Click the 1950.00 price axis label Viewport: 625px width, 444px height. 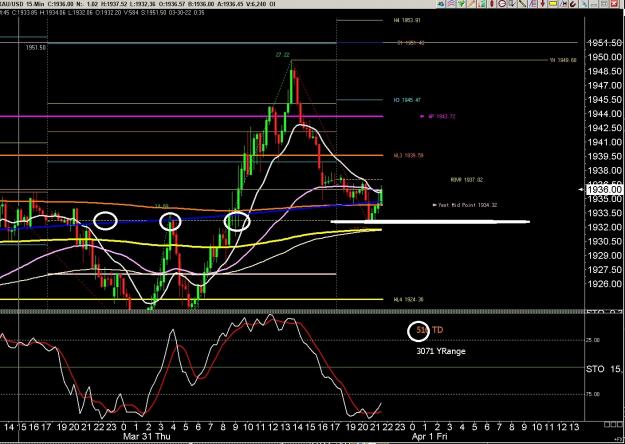pyautogui.click(x=605, y=57)
